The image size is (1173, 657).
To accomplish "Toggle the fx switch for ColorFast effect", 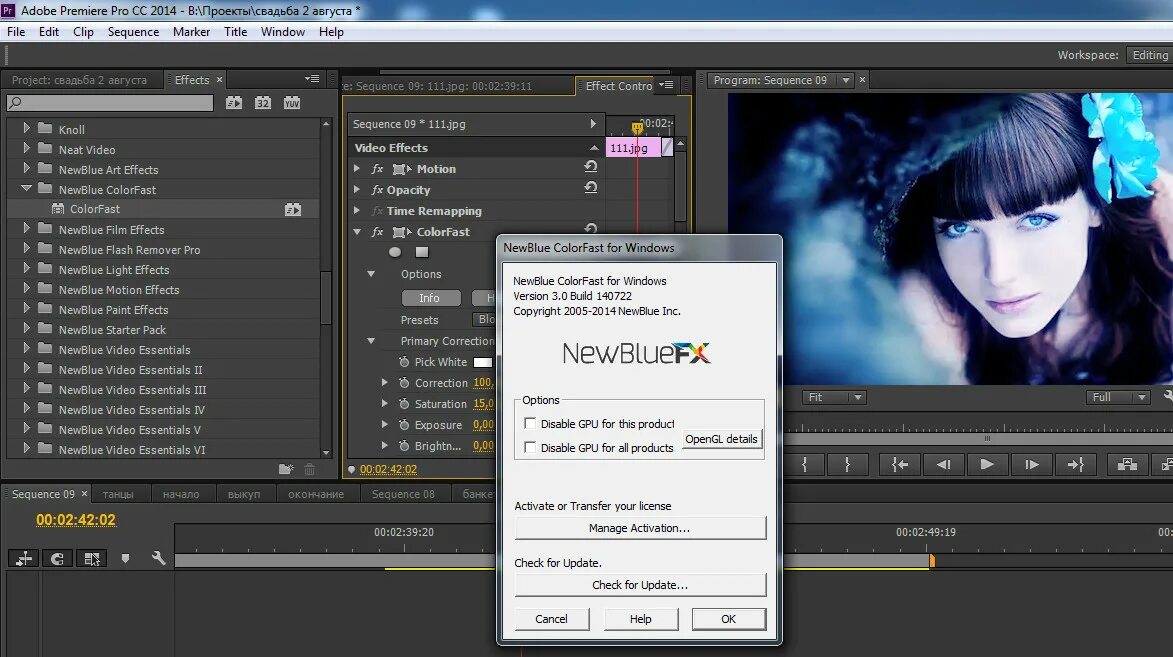I will pos(378,232).
